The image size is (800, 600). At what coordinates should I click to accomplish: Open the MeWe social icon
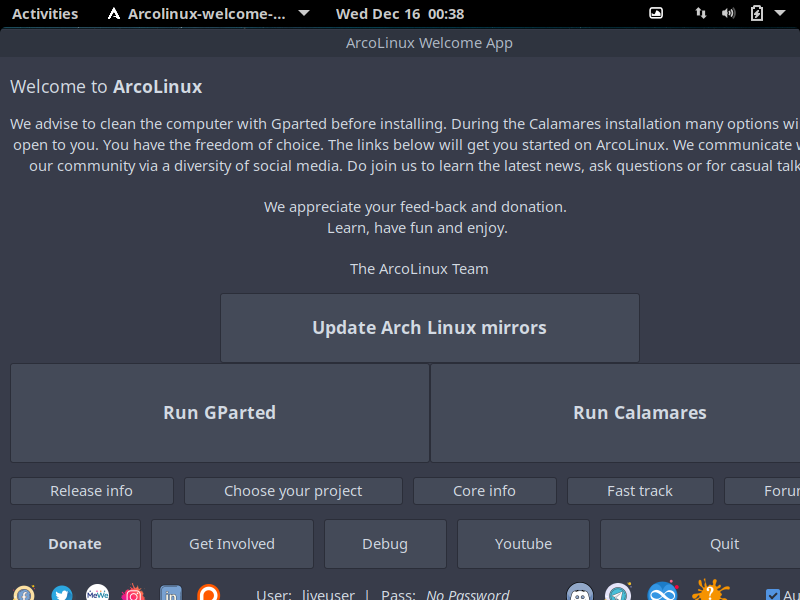(x=97, y=593)
